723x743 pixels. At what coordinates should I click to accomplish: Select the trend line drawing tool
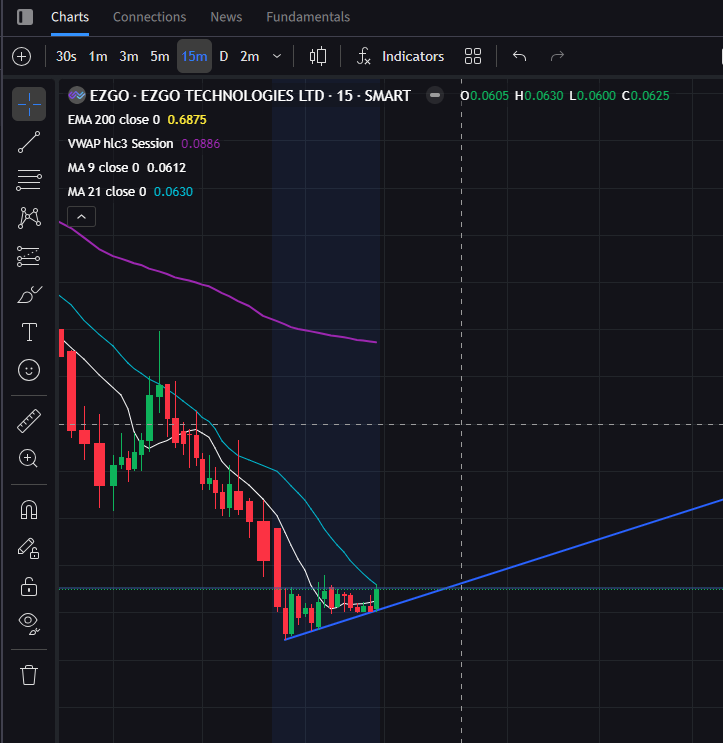tap(29, 142)
